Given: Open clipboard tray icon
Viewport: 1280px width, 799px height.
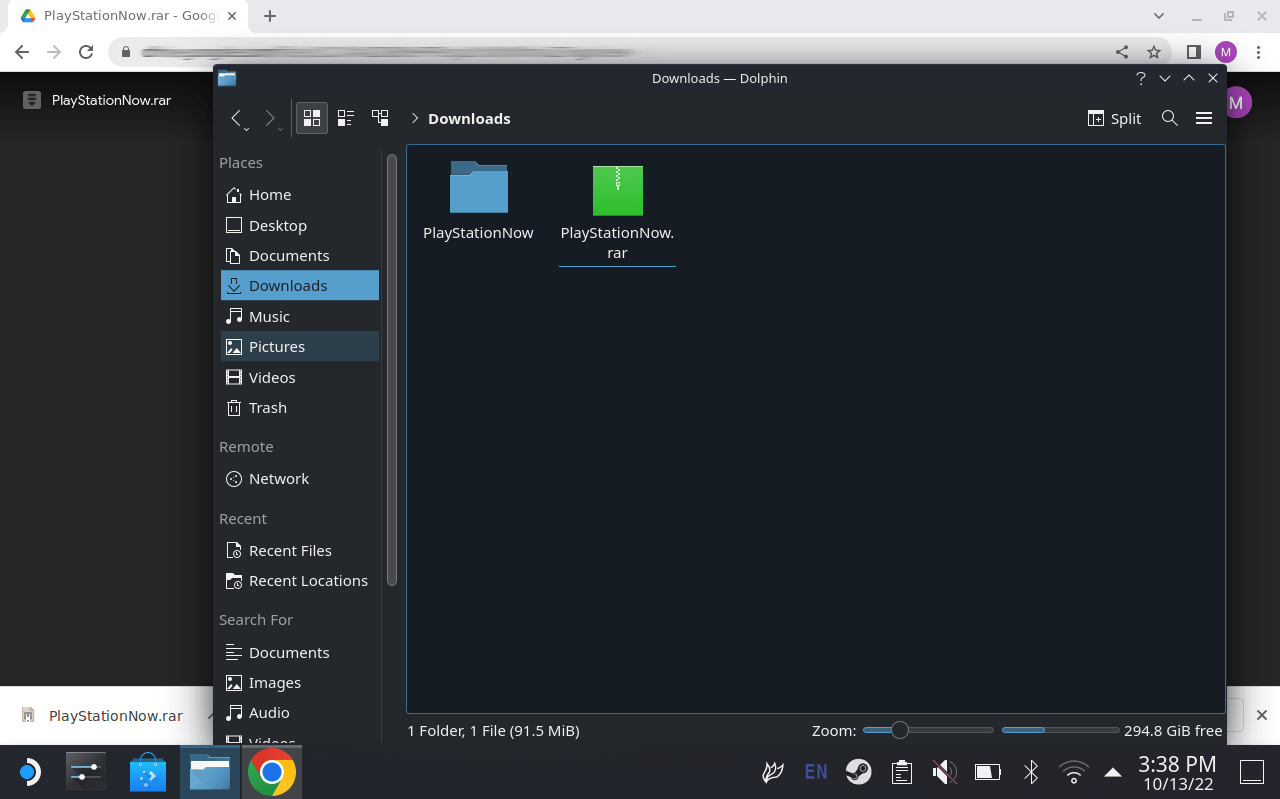Looking at the screenshot, I should 901,772.
